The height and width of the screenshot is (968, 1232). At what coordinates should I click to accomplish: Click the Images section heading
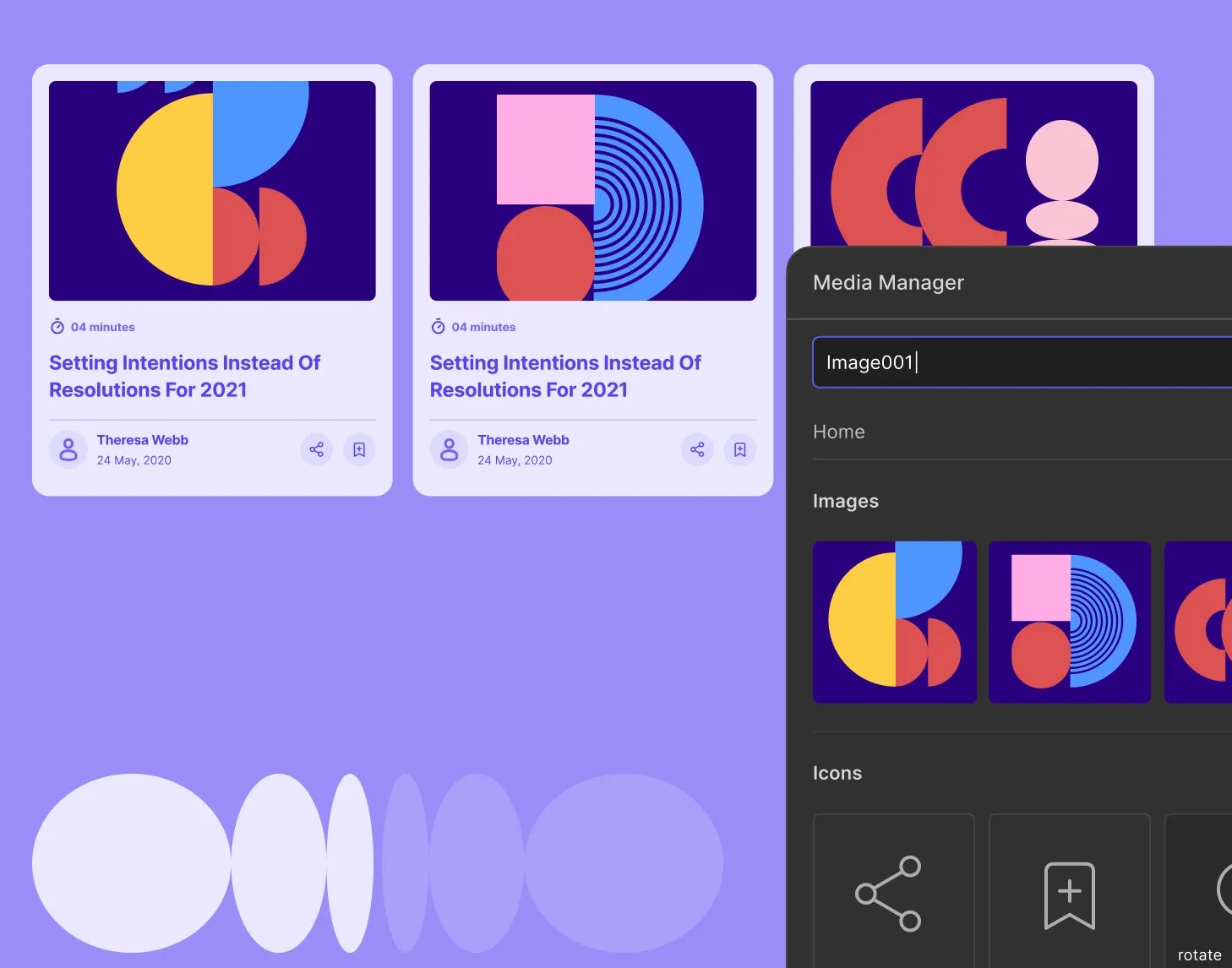click(x=846, y=501)
